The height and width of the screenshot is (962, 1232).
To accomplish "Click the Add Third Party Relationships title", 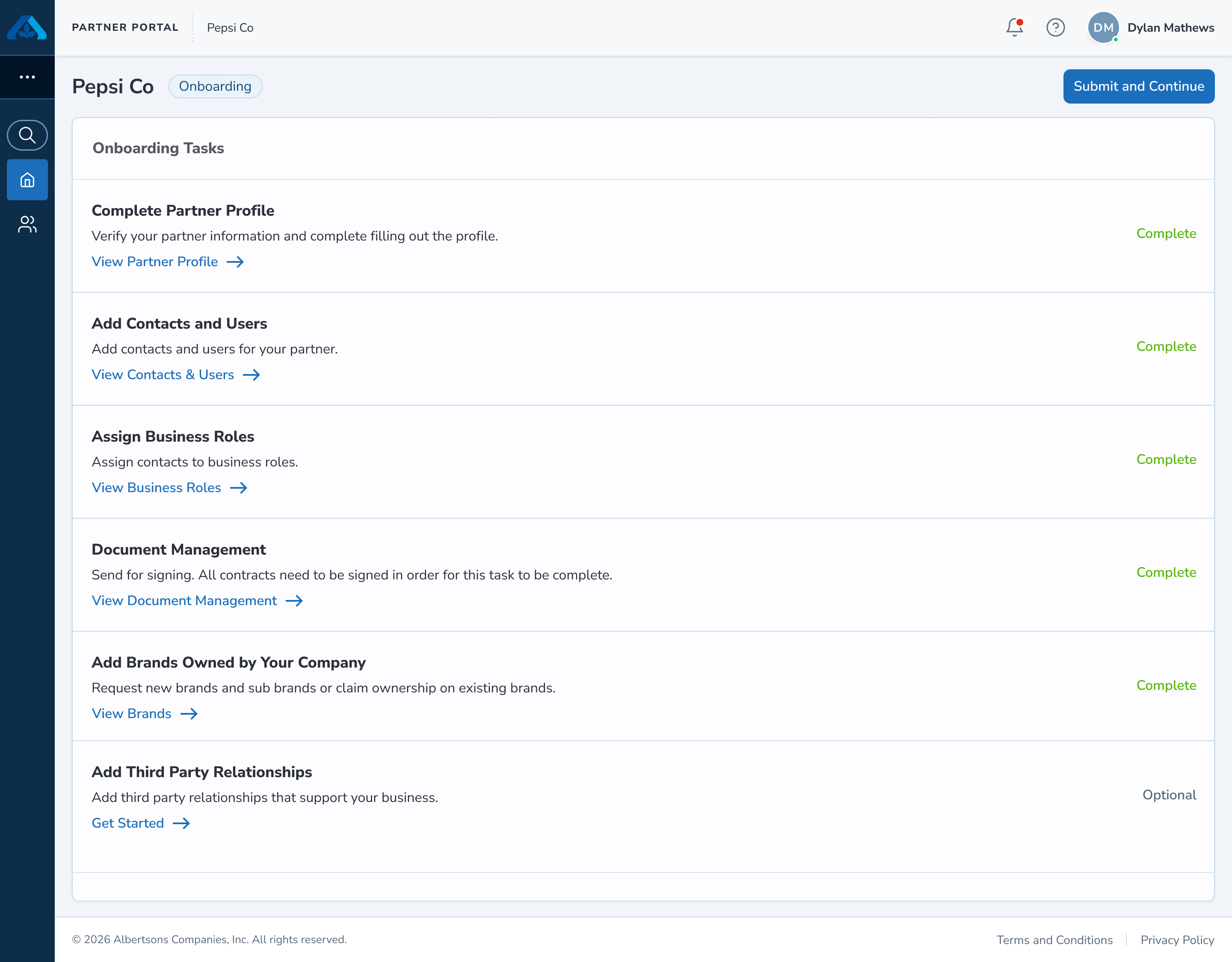I will tap(202, 772).
